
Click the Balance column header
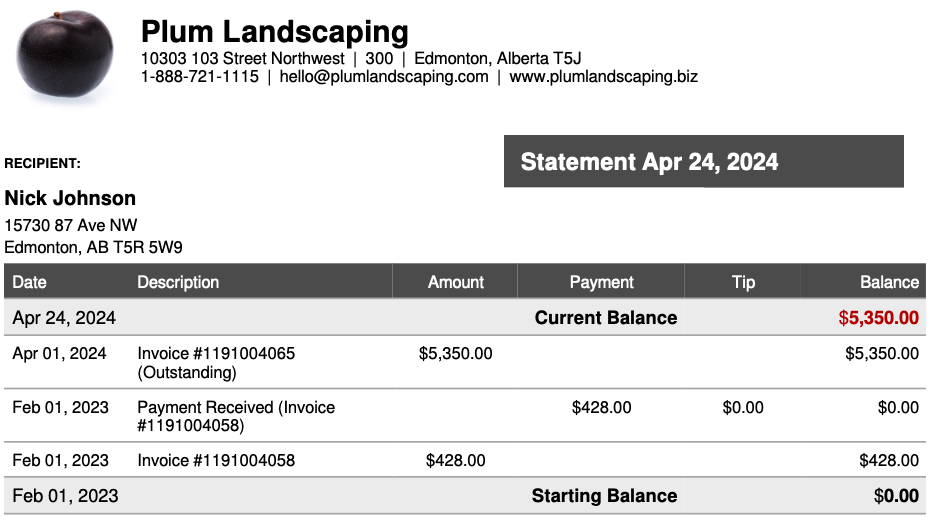click(888, 282)
